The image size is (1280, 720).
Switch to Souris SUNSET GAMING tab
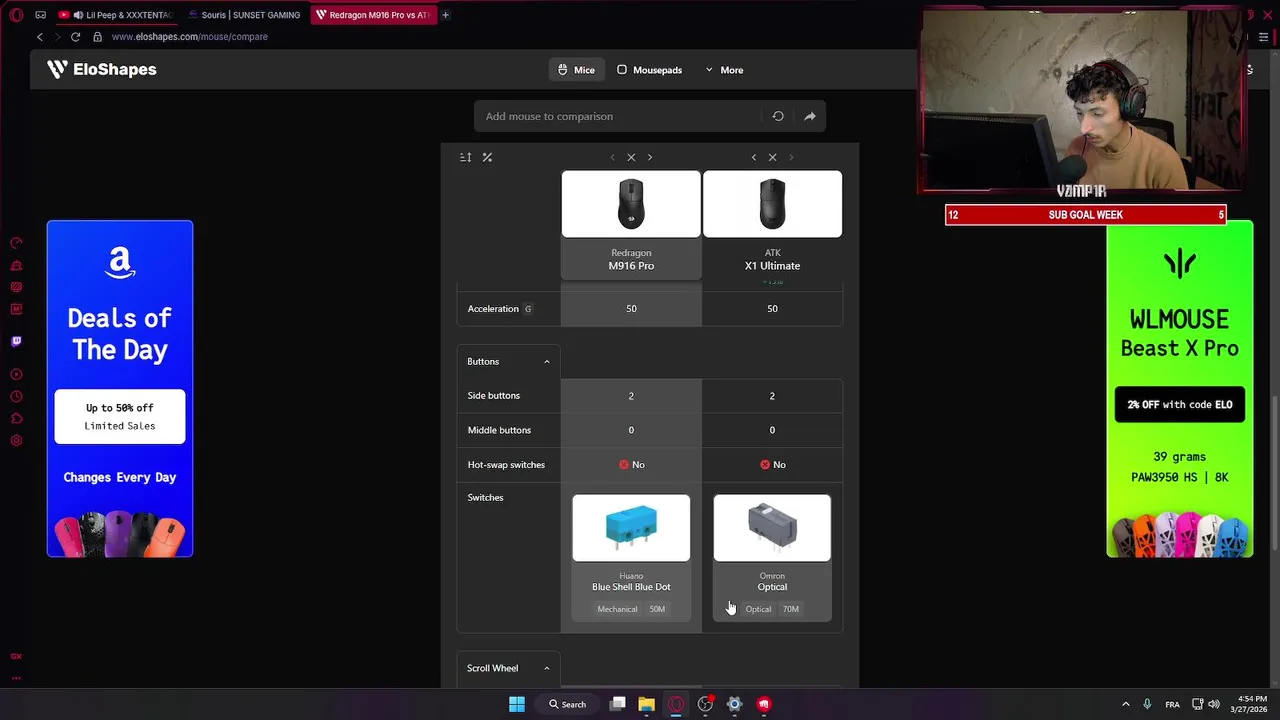click(x=245, y=15)
